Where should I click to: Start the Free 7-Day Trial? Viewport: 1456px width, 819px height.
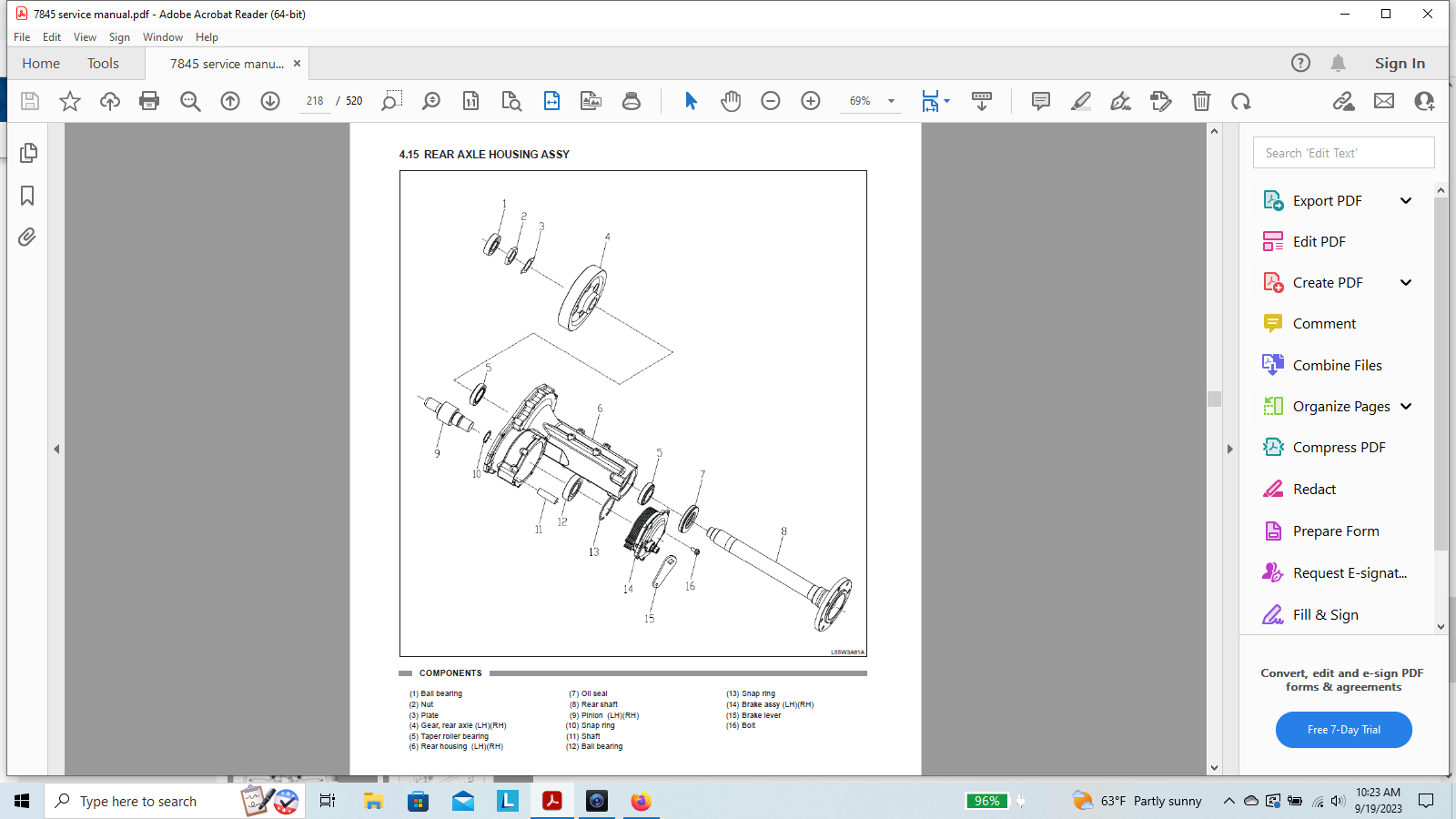tap(1343, 730)
